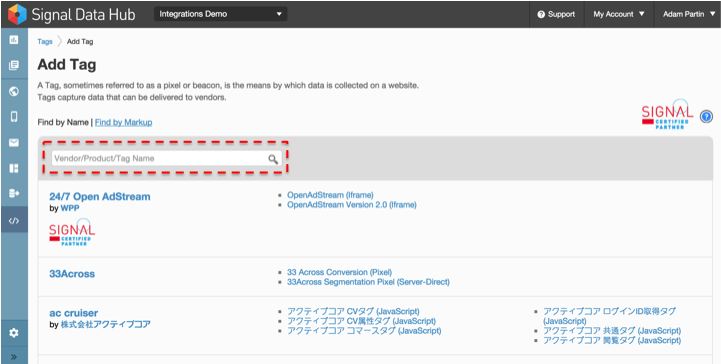Screen dimensions: 721x364
Task: Open the email envelope icon in sidebar
Action: [14, 142]
